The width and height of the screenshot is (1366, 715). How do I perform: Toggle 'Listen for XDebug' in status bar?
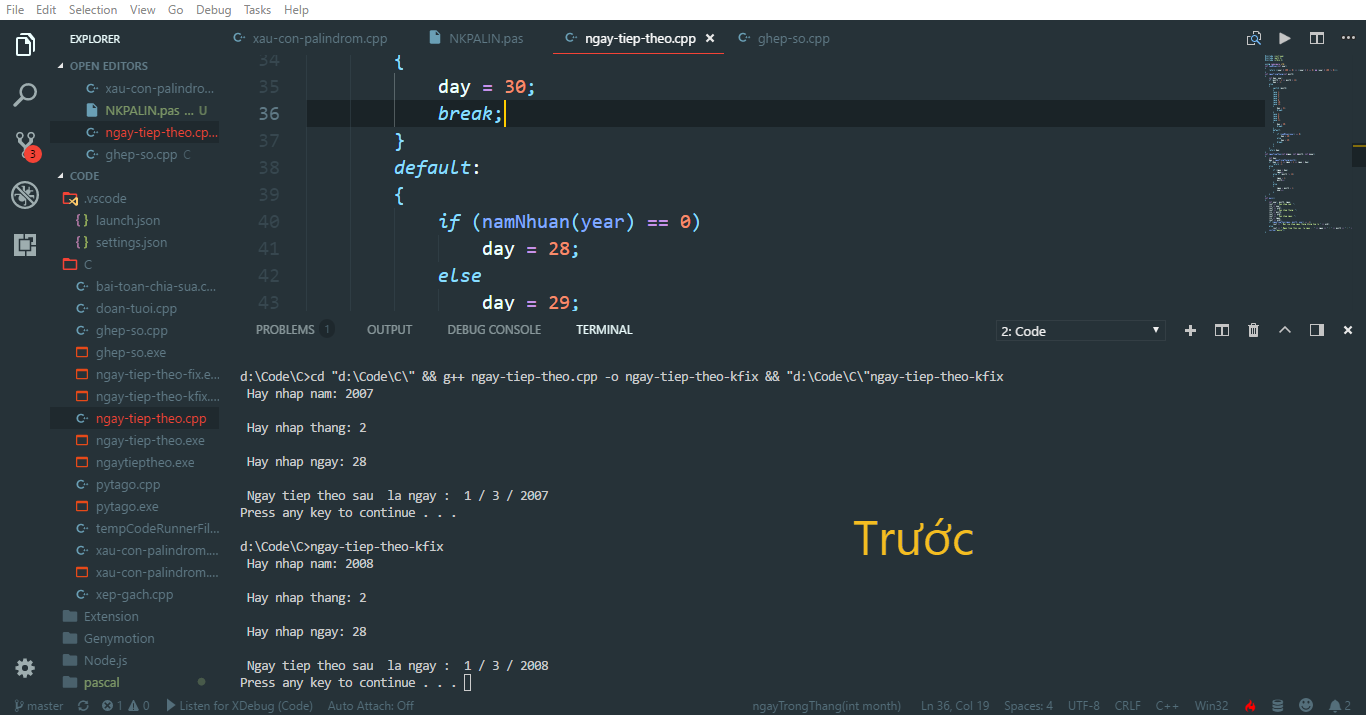point(239,705)
